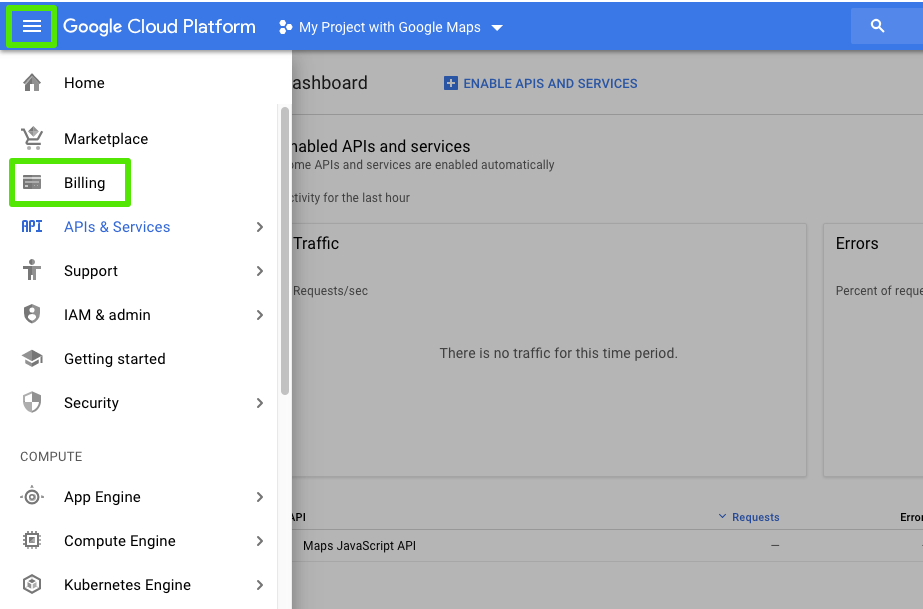This screenshot has width=923, height=609.
Task: Click the Security shield entry
Action: (x=91, y=402)
